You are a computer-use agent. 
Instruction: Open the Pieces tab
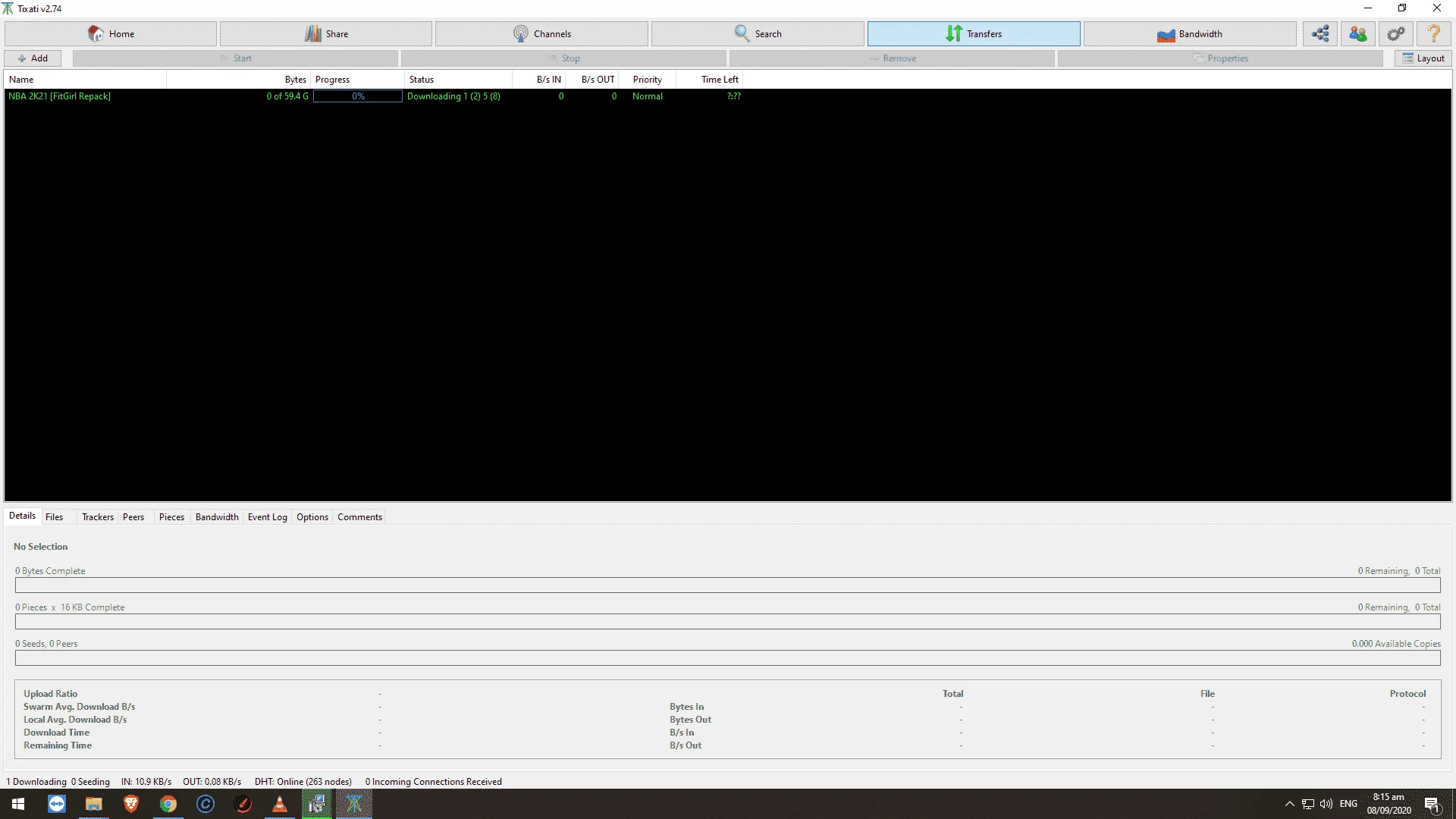[171, 517]
